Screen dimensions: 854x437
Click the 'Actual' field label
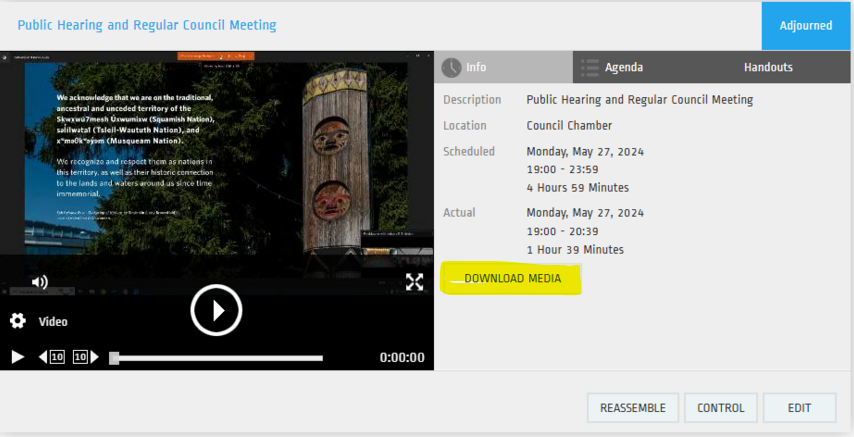pyautogui.click(x=459, y=213)
